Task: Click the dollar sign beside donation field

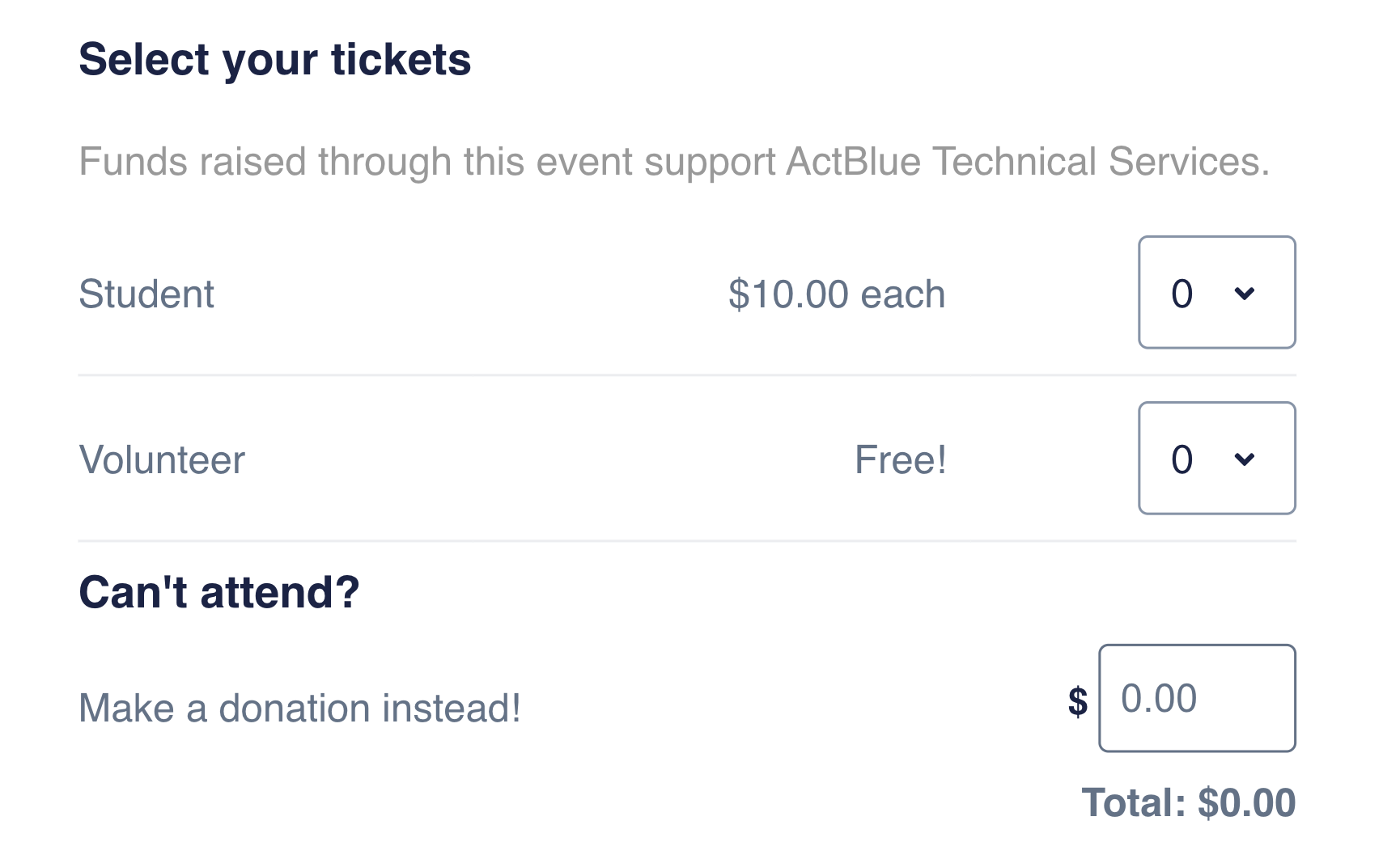Action: pyautogui.click(x=1078, y=700)
